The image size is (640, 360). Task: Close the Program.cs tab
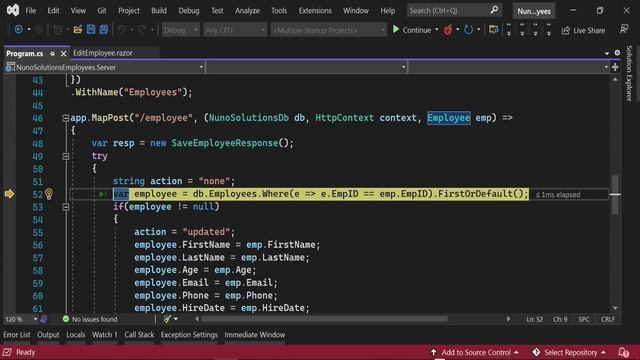point(63,53)
